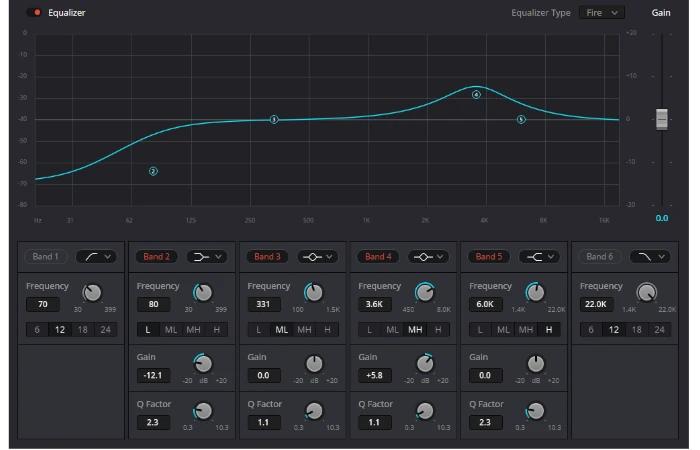Click Band 2 Q Factor field showing 2.3
This screenshot has height=450, width=700.
click(x=153, y=422)
